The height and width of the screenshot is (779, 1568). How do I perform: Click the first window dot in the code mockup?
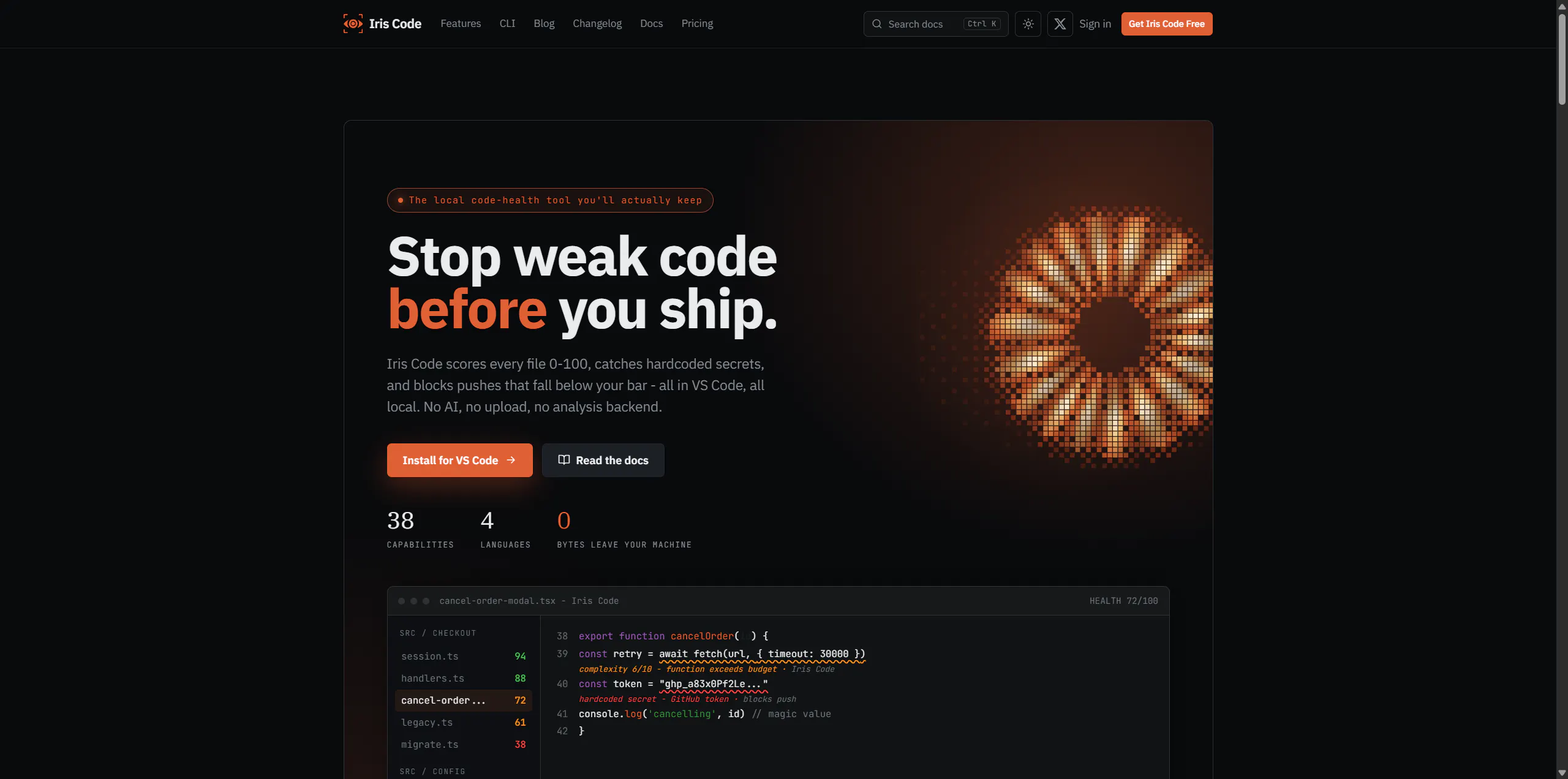(x=401, y=601)
